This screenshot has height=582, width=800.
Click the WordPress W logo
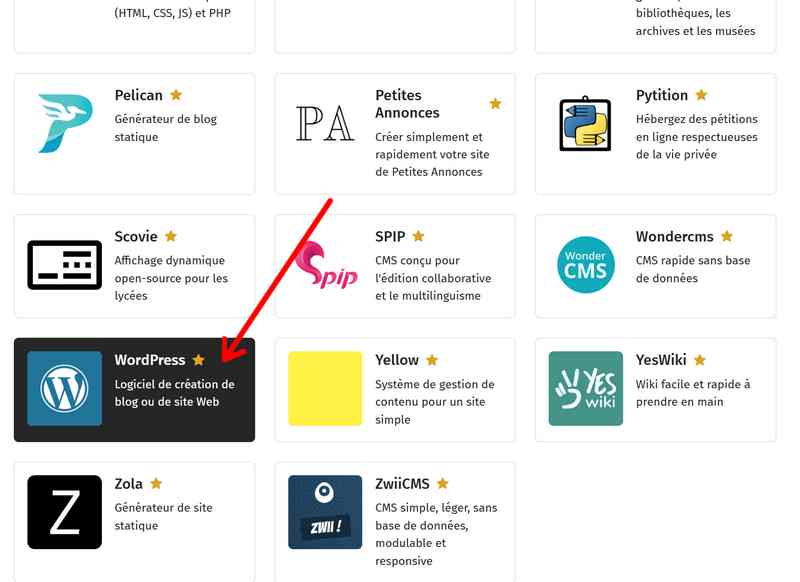65,388
